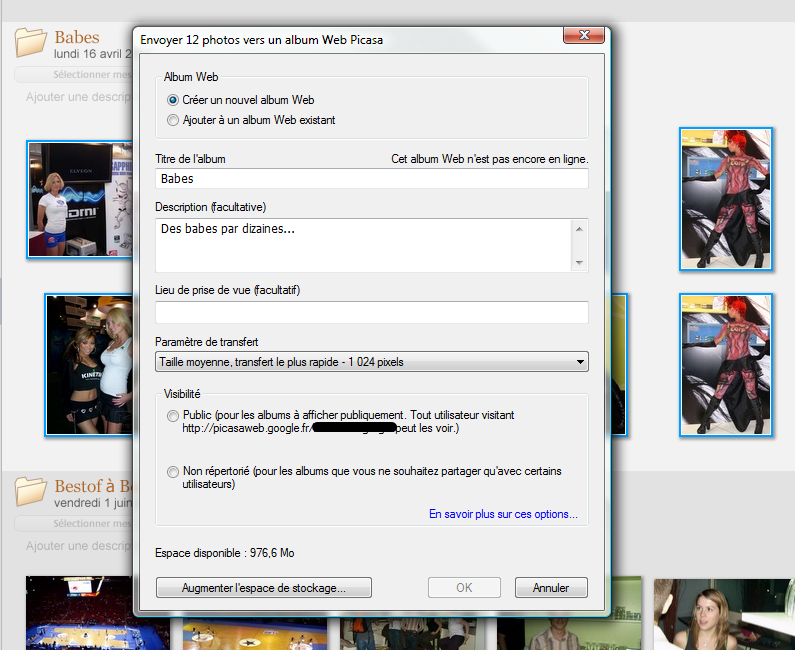This screenshot has height=650, width=795.
Task: Click 'Ajouter une description' under Babes album
Action: (x=79, y=97)
